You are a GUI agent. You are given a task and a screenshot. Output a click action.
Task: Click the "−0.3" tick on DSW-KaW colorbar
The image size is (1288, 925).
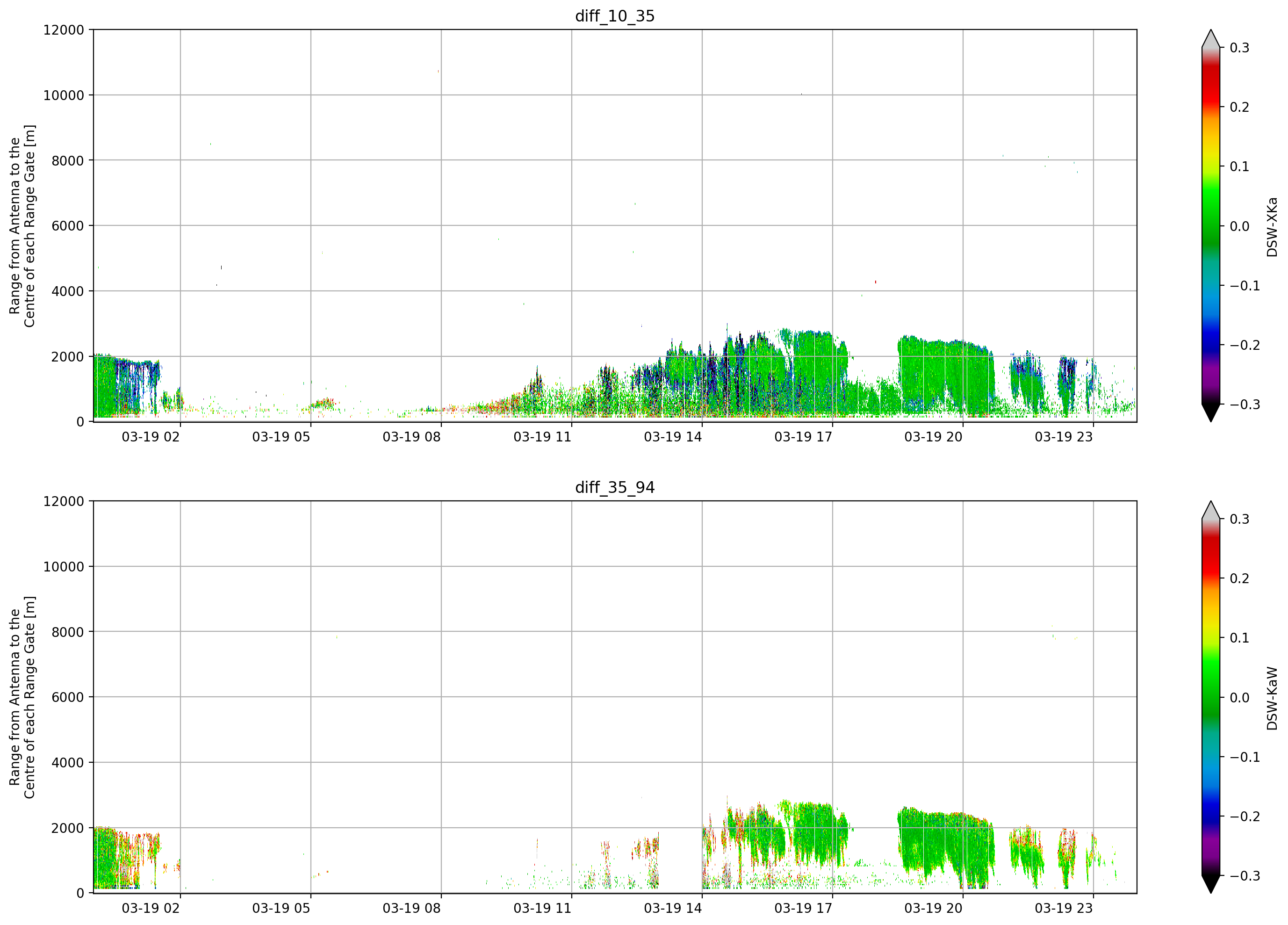(x=1245, y=876)
